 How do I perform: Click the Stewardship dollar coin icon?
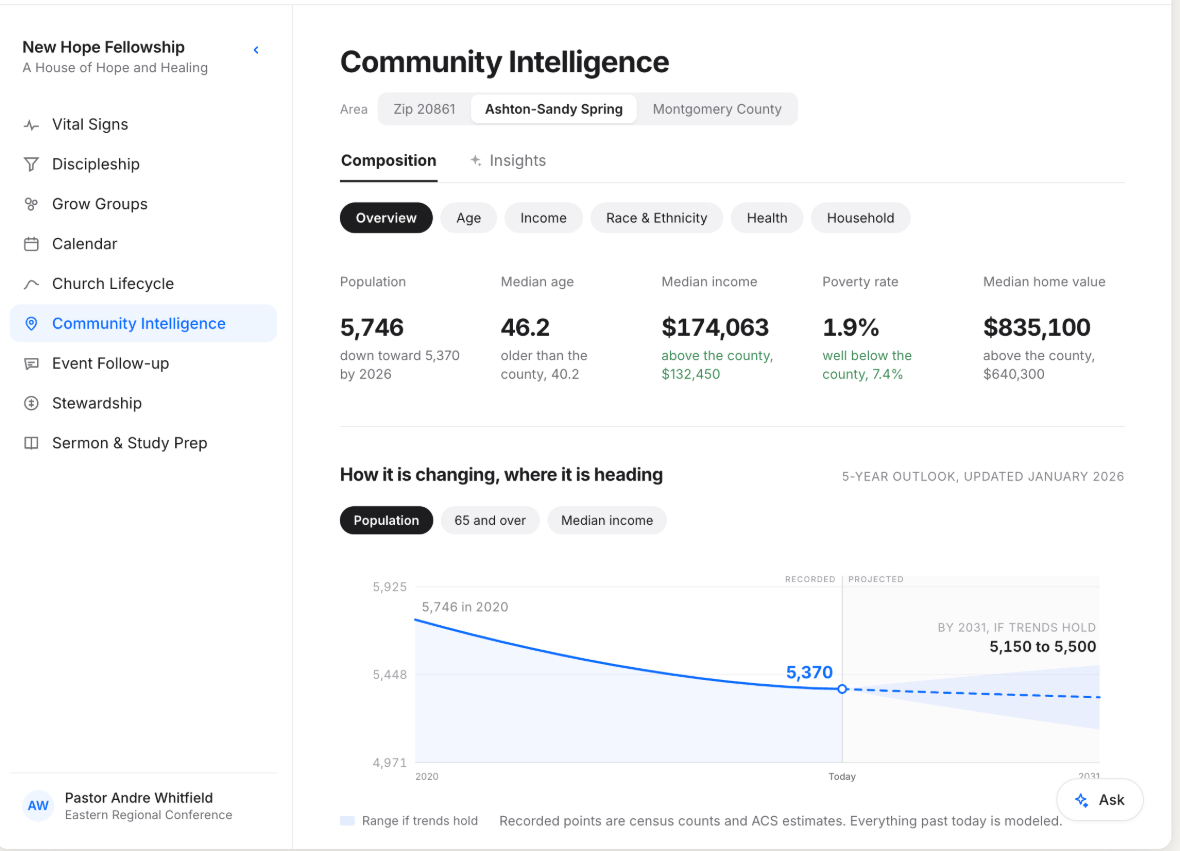click(31, 403)
